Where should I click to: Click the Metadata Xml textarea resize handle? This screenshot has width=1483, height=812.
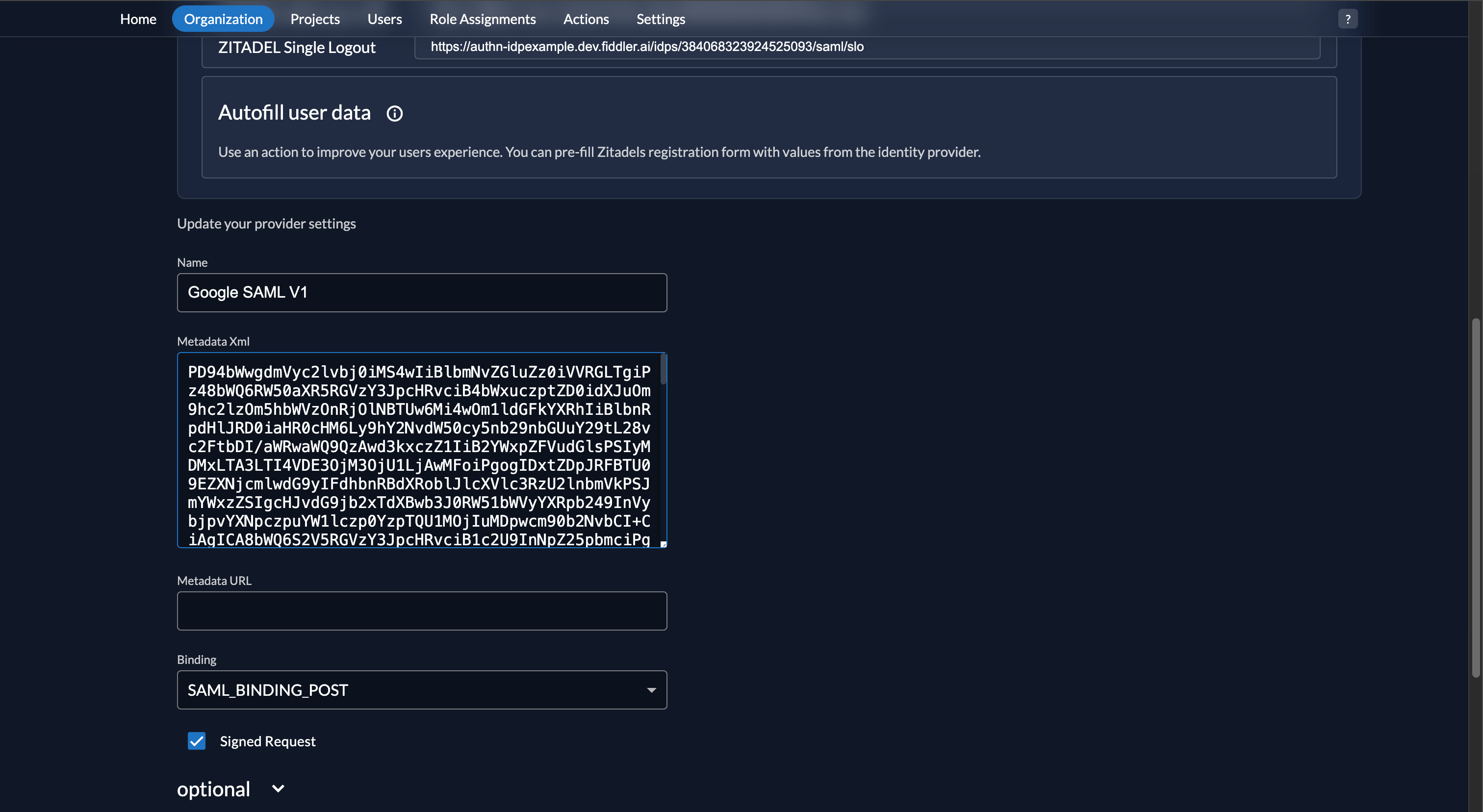pyautogui.click(x=663, y=544)
